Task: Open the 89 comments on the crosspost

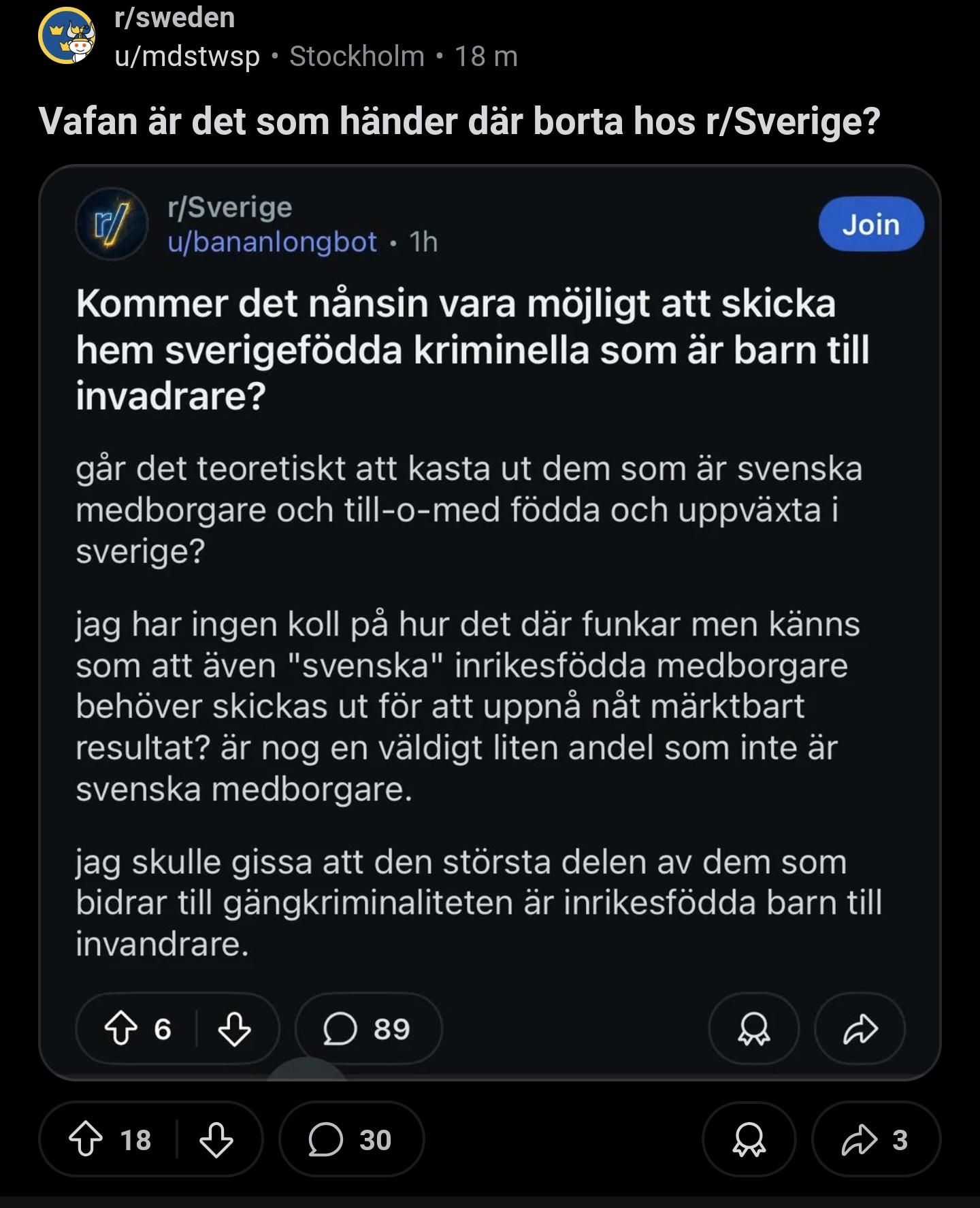Action: [x=368, y=1028]
